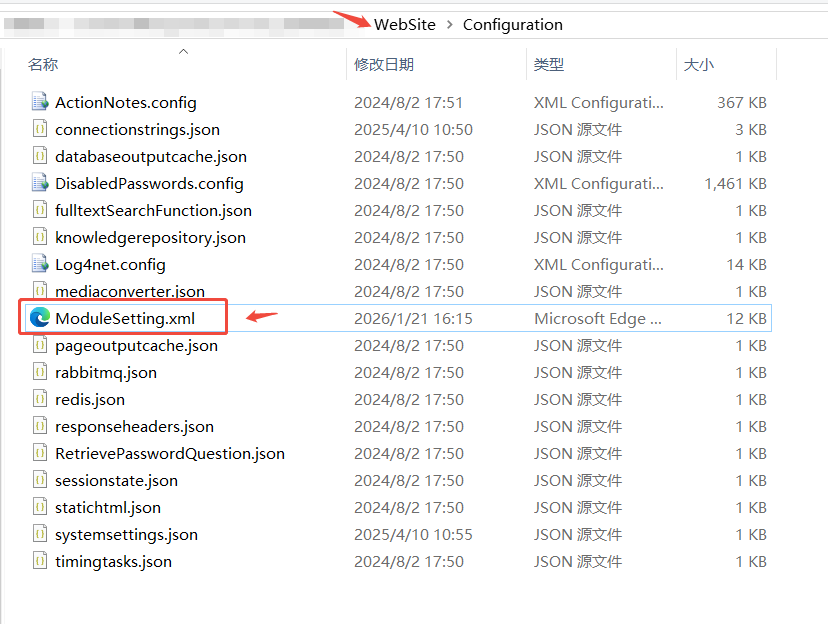Sort files by 大小 column header

tap(698, 64)
